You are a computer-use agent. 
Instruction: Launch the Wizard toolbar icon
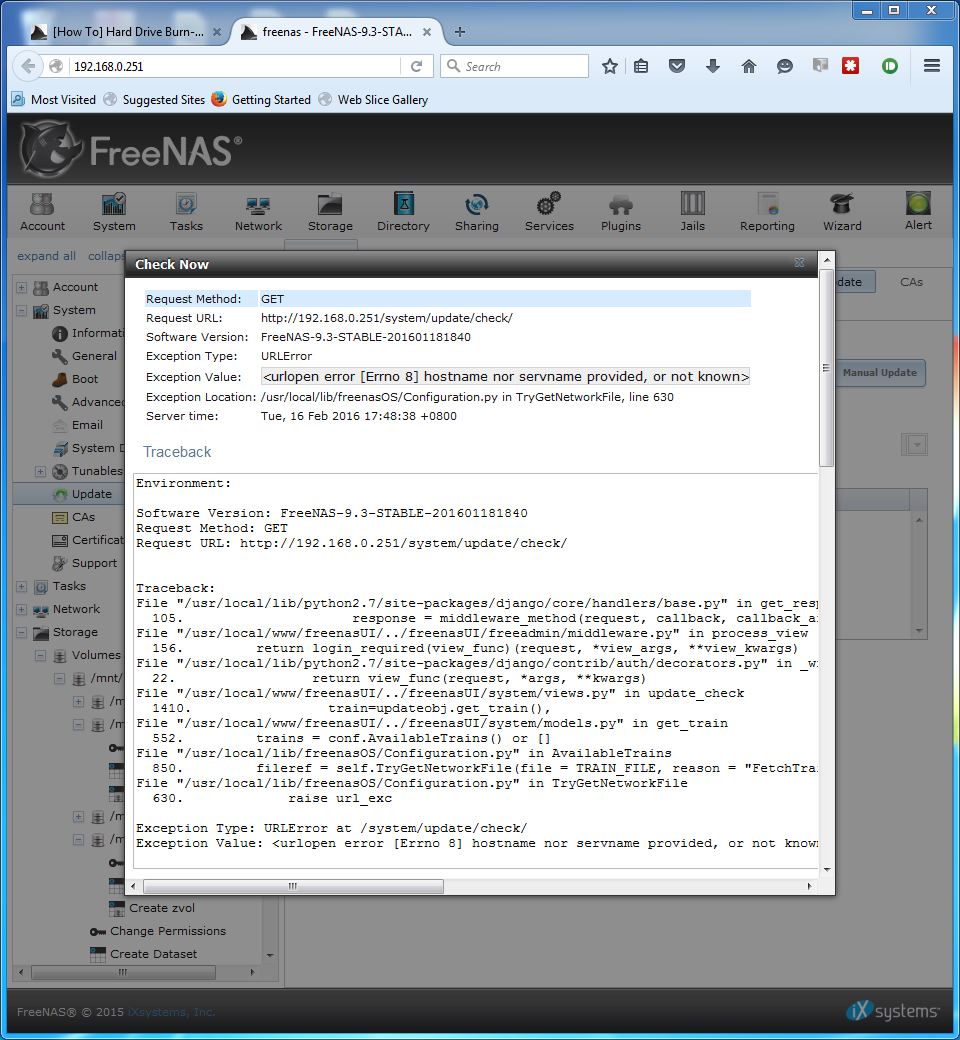pyautogui.click(x=842, y=212)
